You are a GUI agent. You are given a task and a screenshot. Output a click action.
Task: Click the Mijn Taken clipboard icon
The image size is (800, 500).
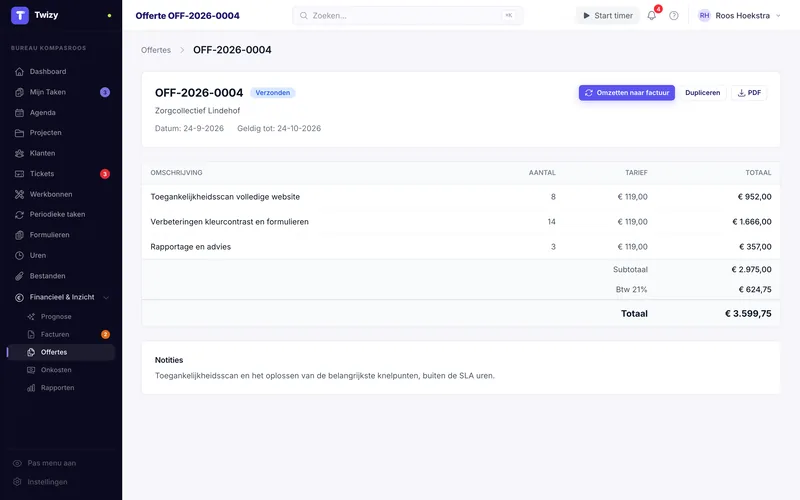(19, 92)
